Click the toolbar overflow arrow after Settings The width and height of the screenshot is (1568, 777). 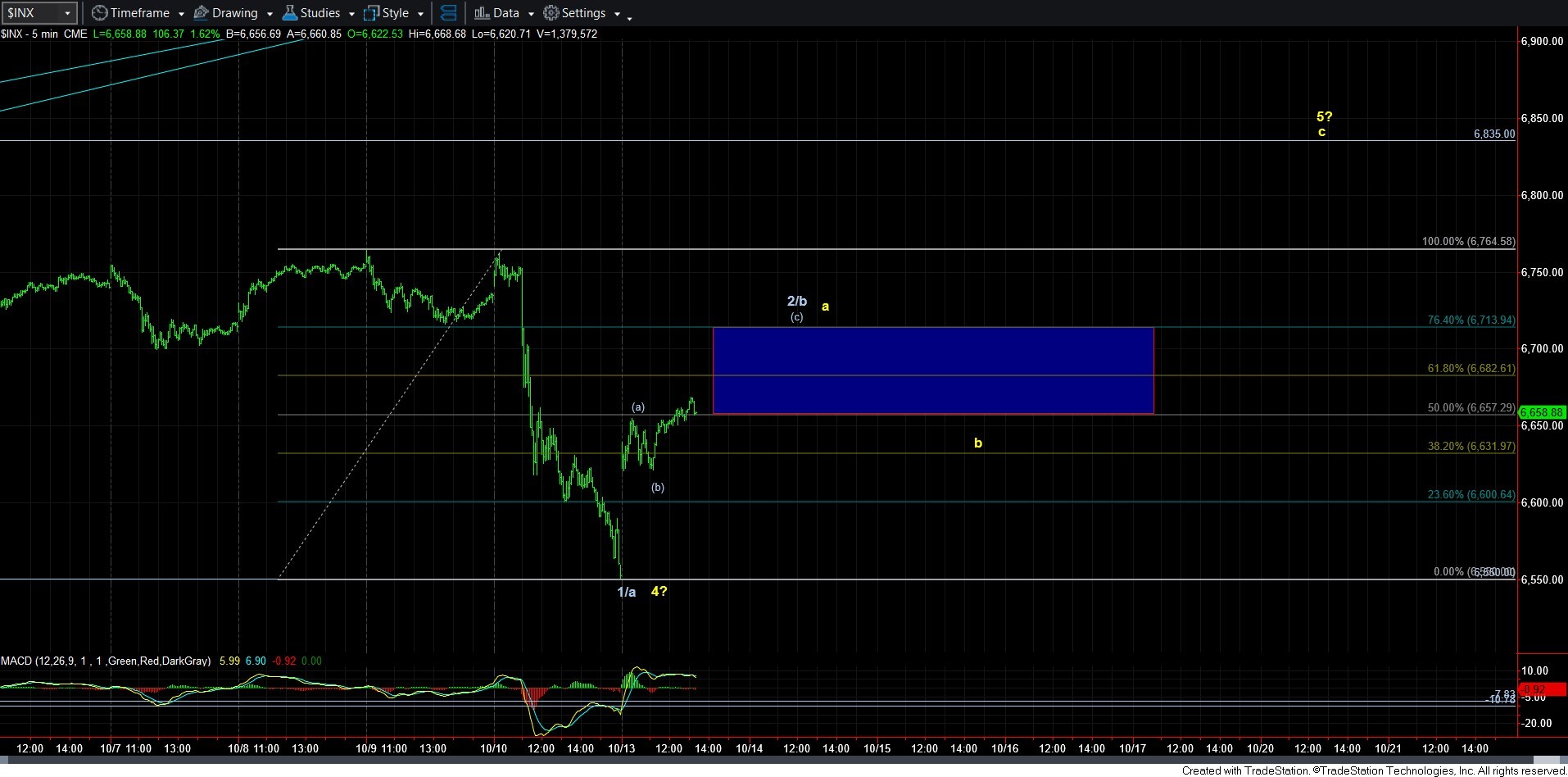[629, 17]
